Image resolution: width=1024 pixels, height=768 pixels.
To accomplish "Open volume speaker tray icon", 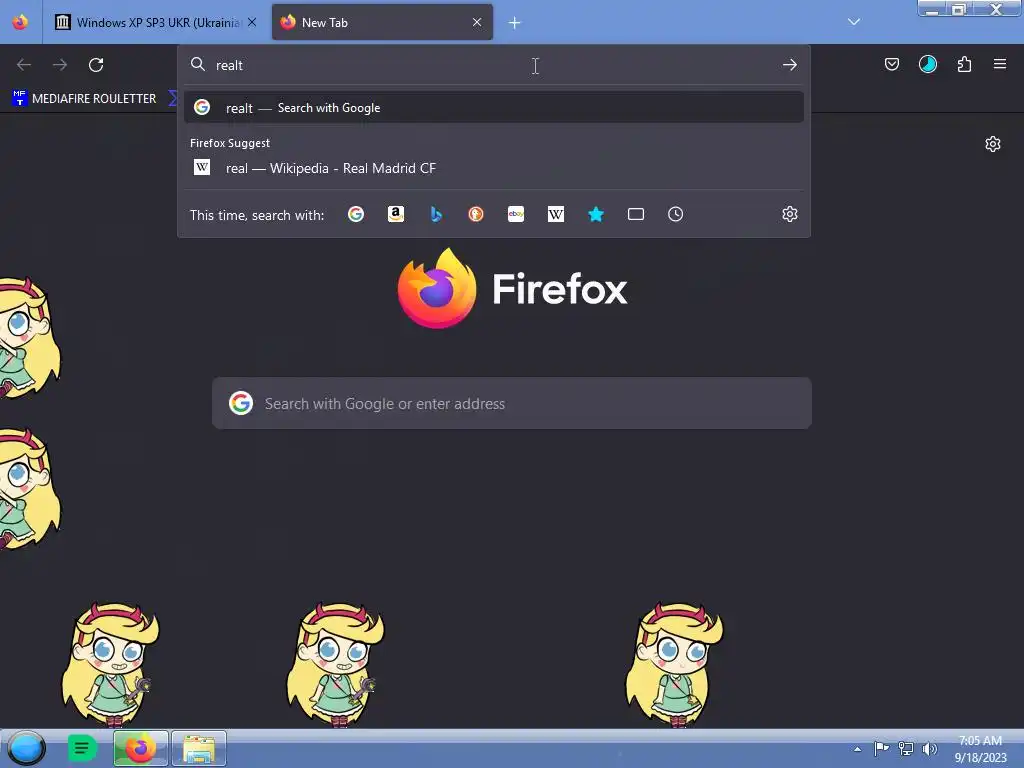I will [x=930, y=748].
